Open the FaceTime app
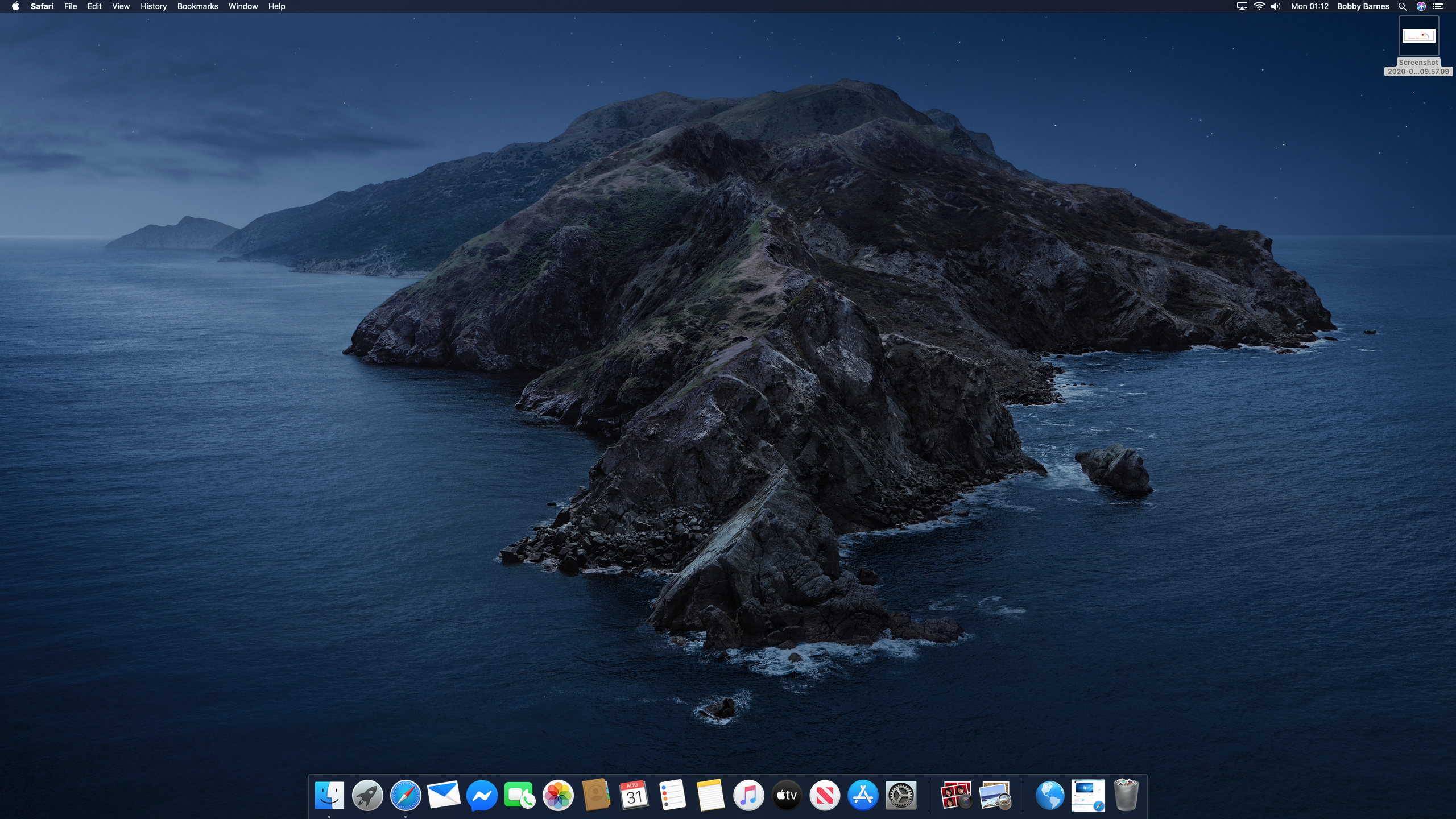This screenshot has width=1456, height=819. tap(520, 795)
